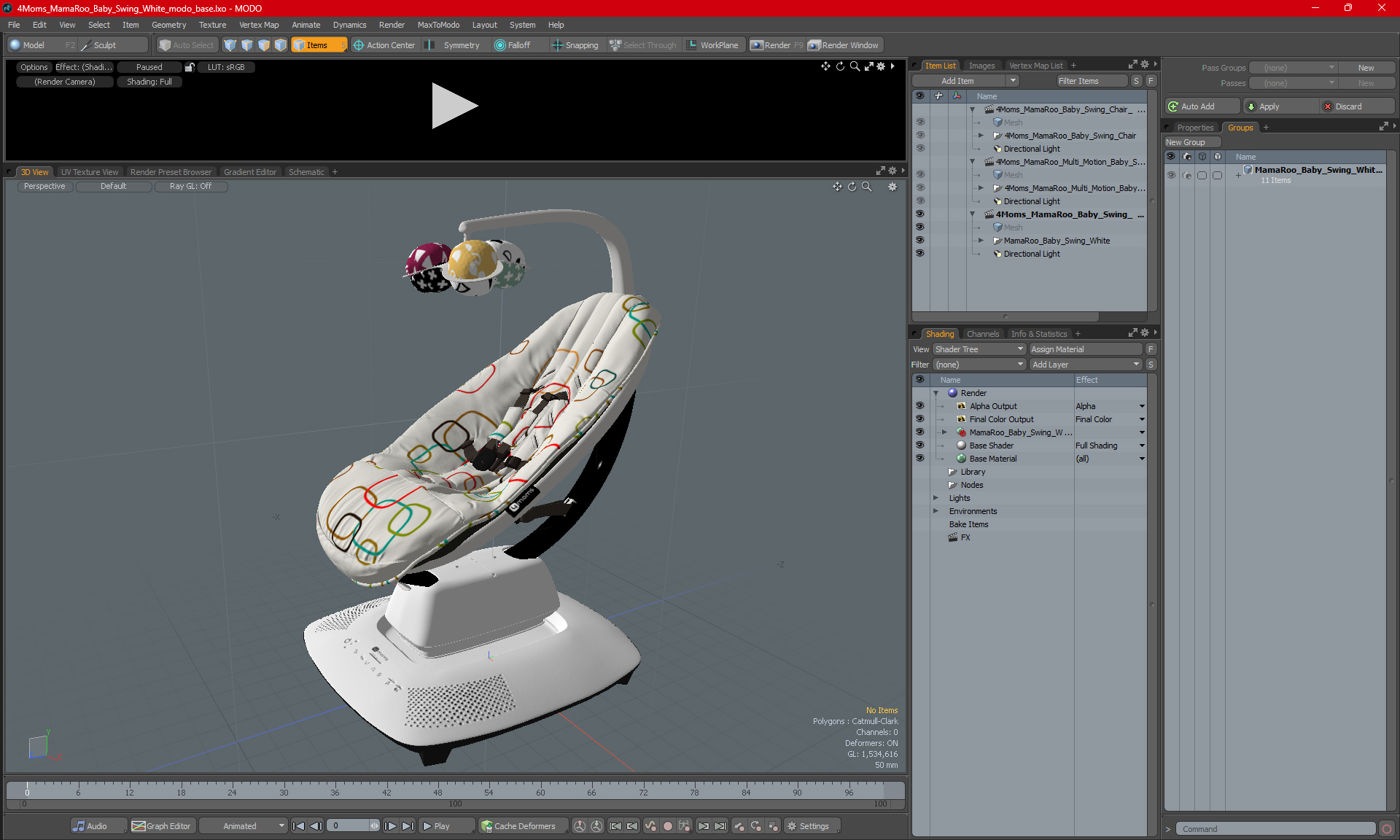Click Assign Material button
The image size is (1400, 840).
(1086, 349)
